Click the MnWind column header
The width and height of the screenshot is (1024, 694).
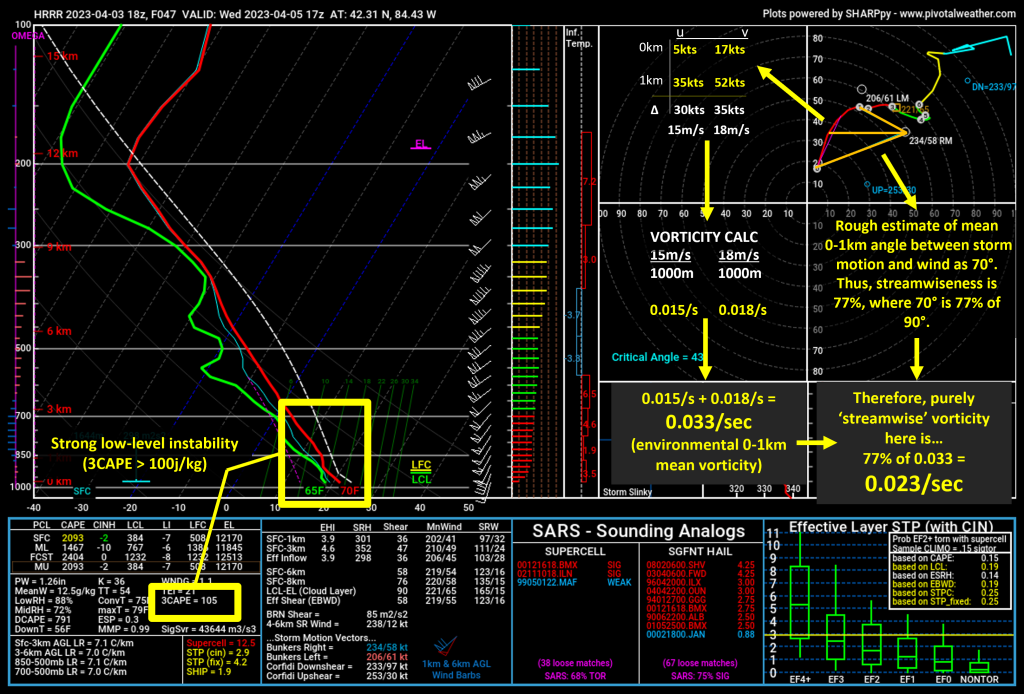pos(443,526)
